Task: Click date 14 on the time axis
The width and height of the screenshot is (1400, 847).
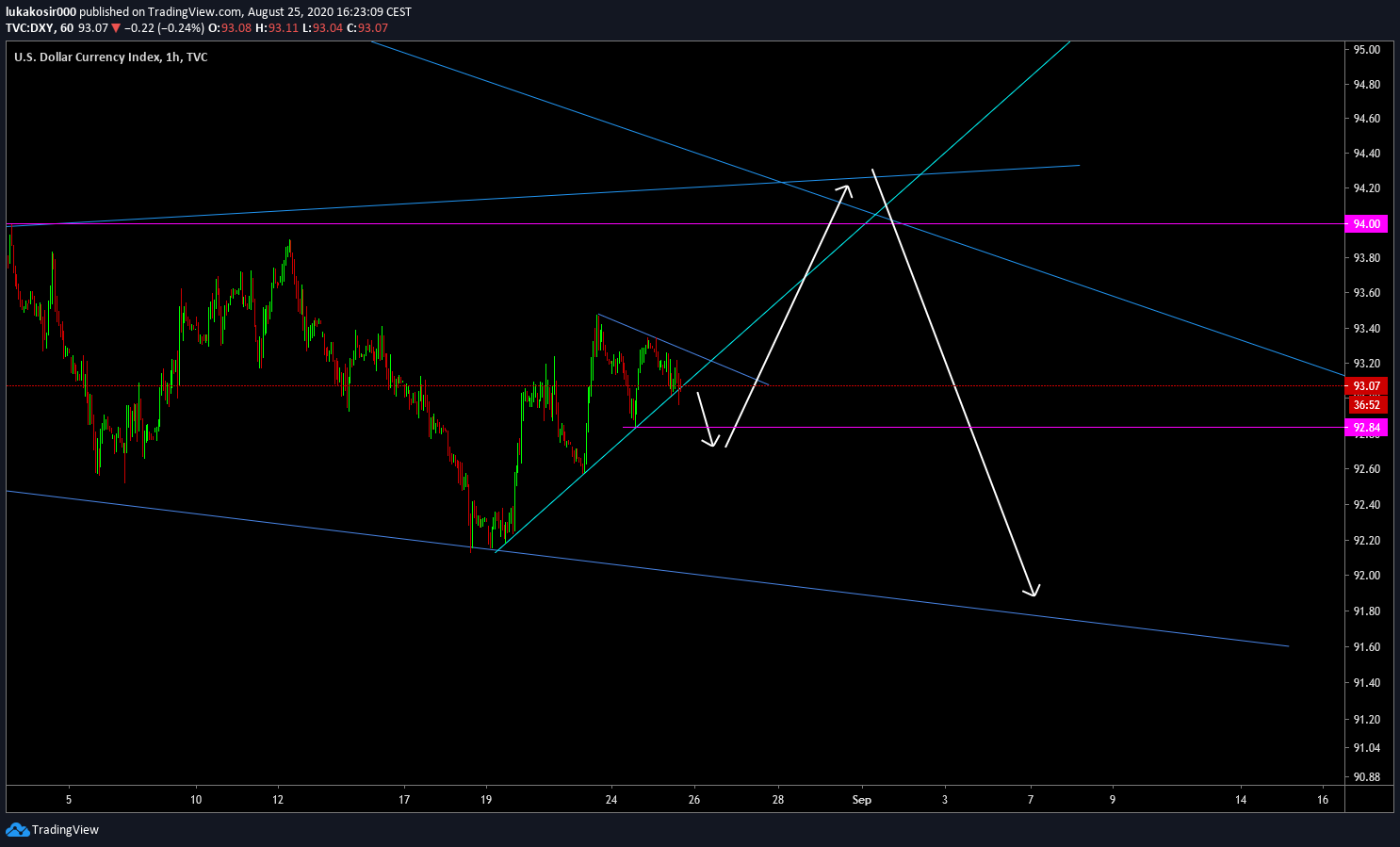Action: [1241, 800]
